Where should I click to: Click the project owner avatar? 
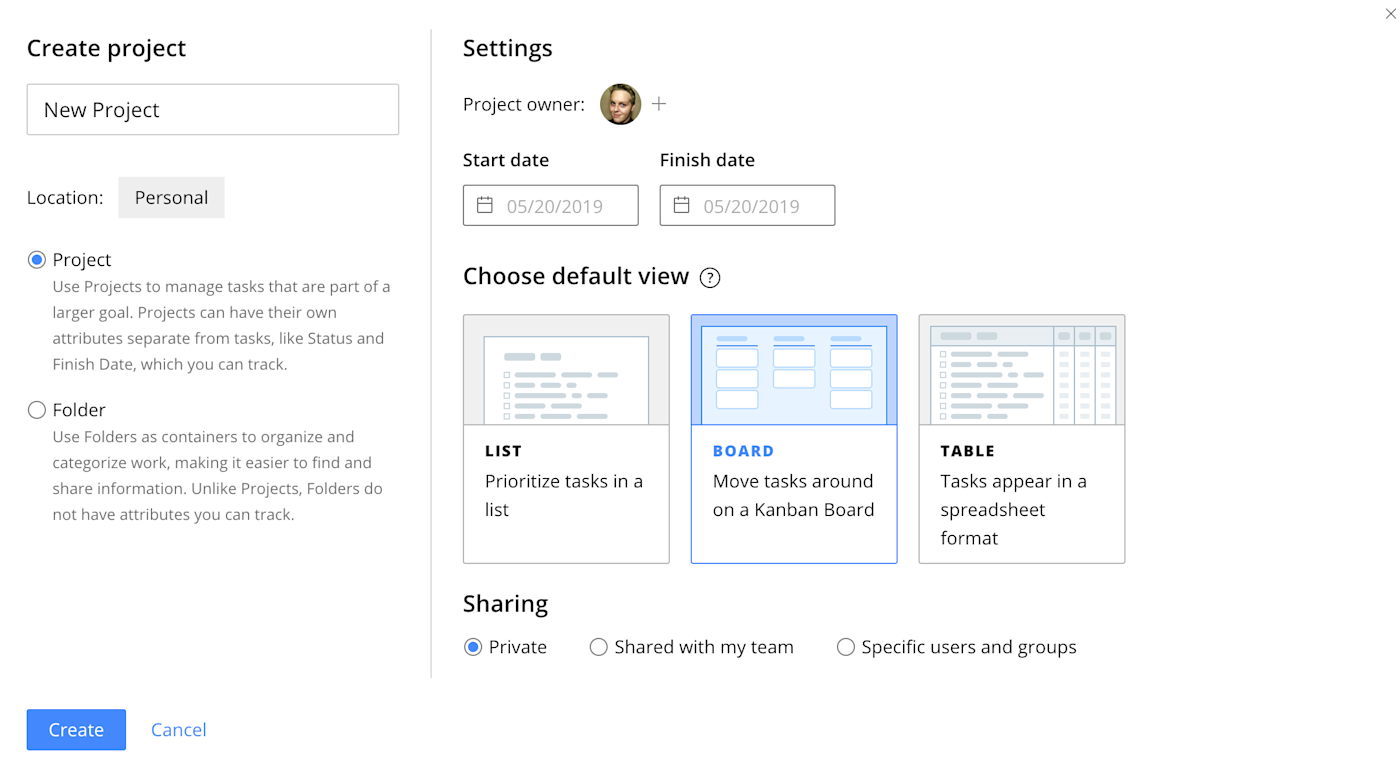(620, 104)
